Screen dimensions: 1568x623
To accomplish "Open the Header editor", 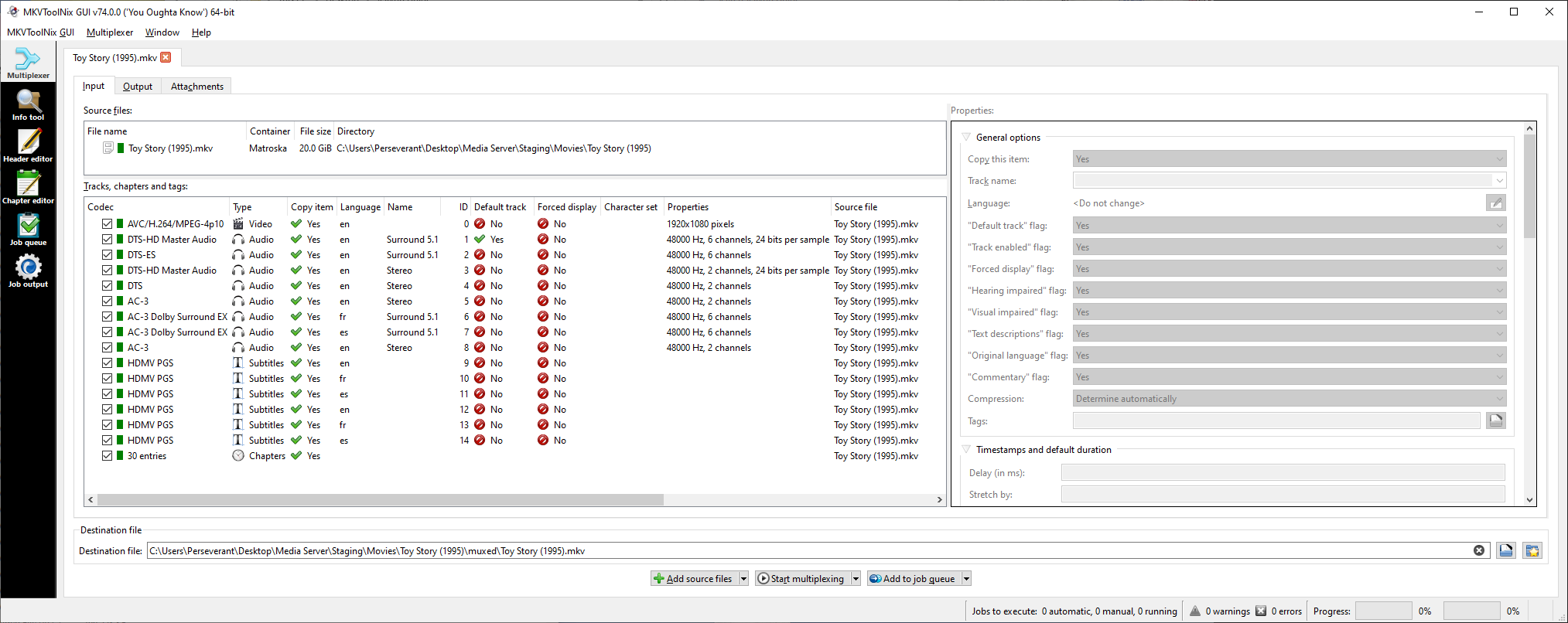I will pos(28,146).
